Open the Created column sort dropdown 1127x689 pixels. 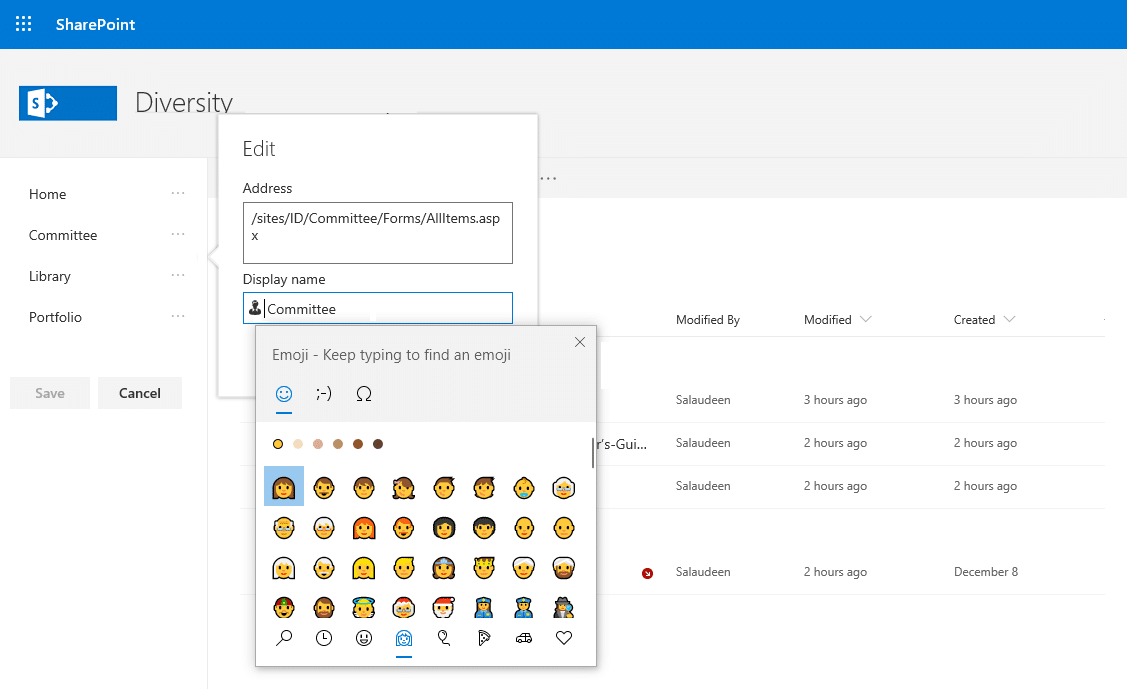(1010, 319)
